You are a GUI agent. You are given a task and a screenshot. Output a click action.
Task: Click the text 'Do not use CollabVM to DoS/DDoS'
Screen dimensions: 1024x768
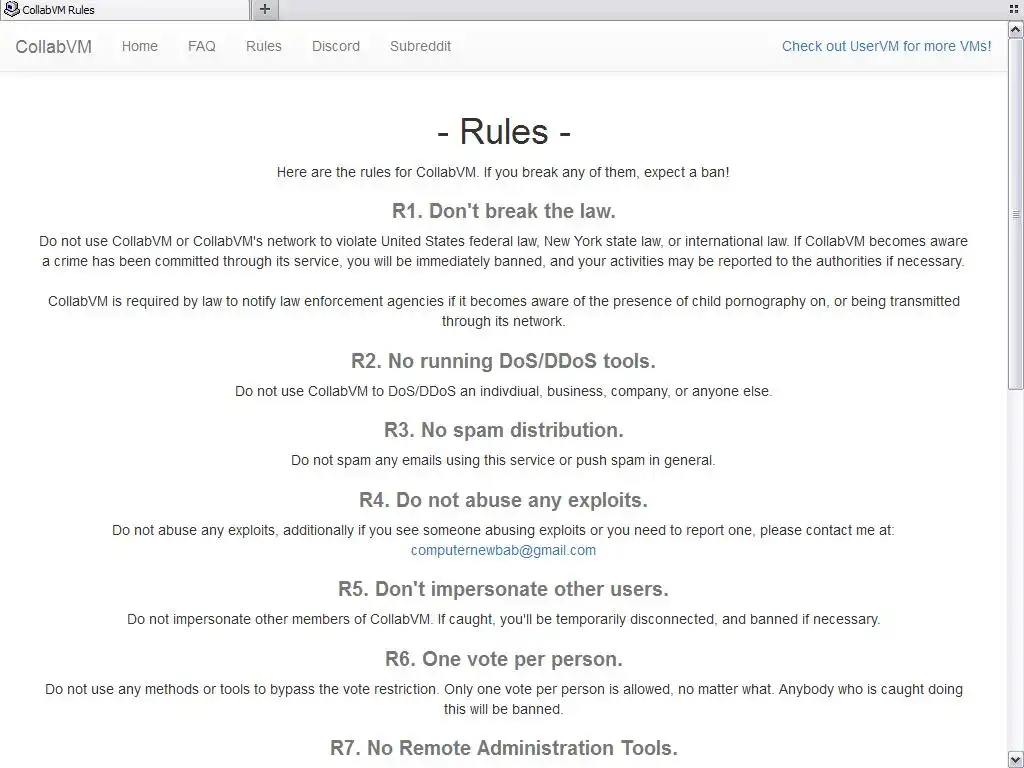click(504, 391)
